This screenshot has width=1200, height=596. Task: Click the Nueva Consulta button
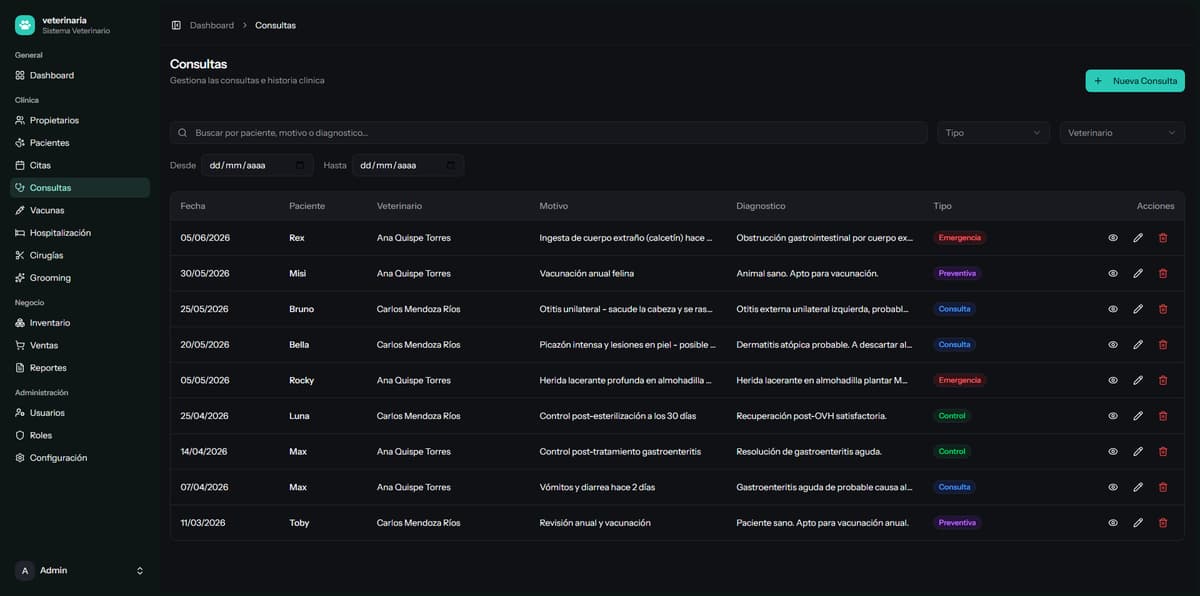coord(1135,81)
